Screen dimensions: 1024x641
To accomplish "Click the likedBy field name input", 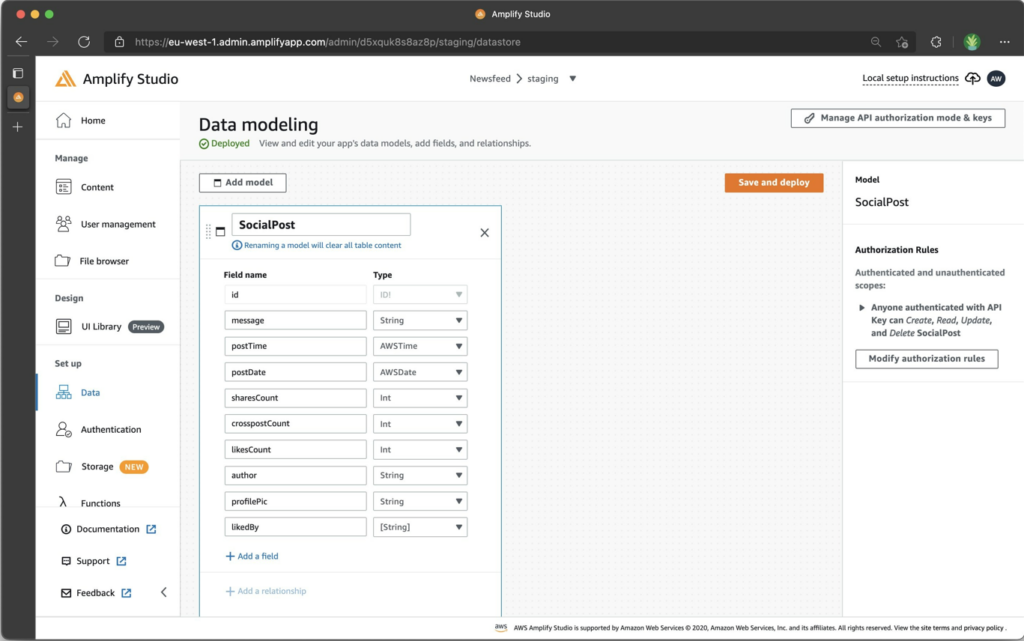I will (295, 527).
